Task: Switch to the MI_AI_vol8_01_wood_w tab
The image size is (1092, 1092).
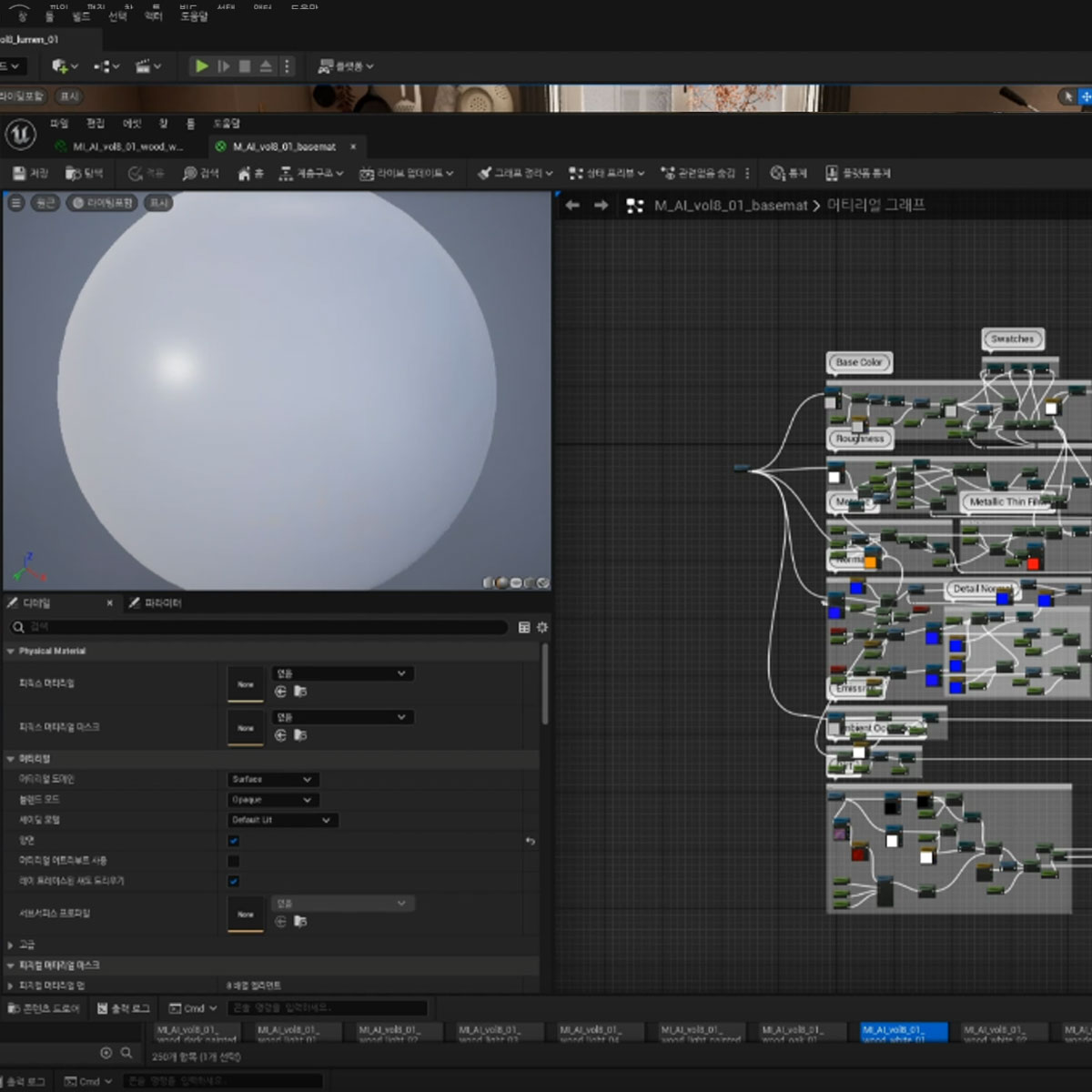Action: pyautogui.click(x=126, y=147)
